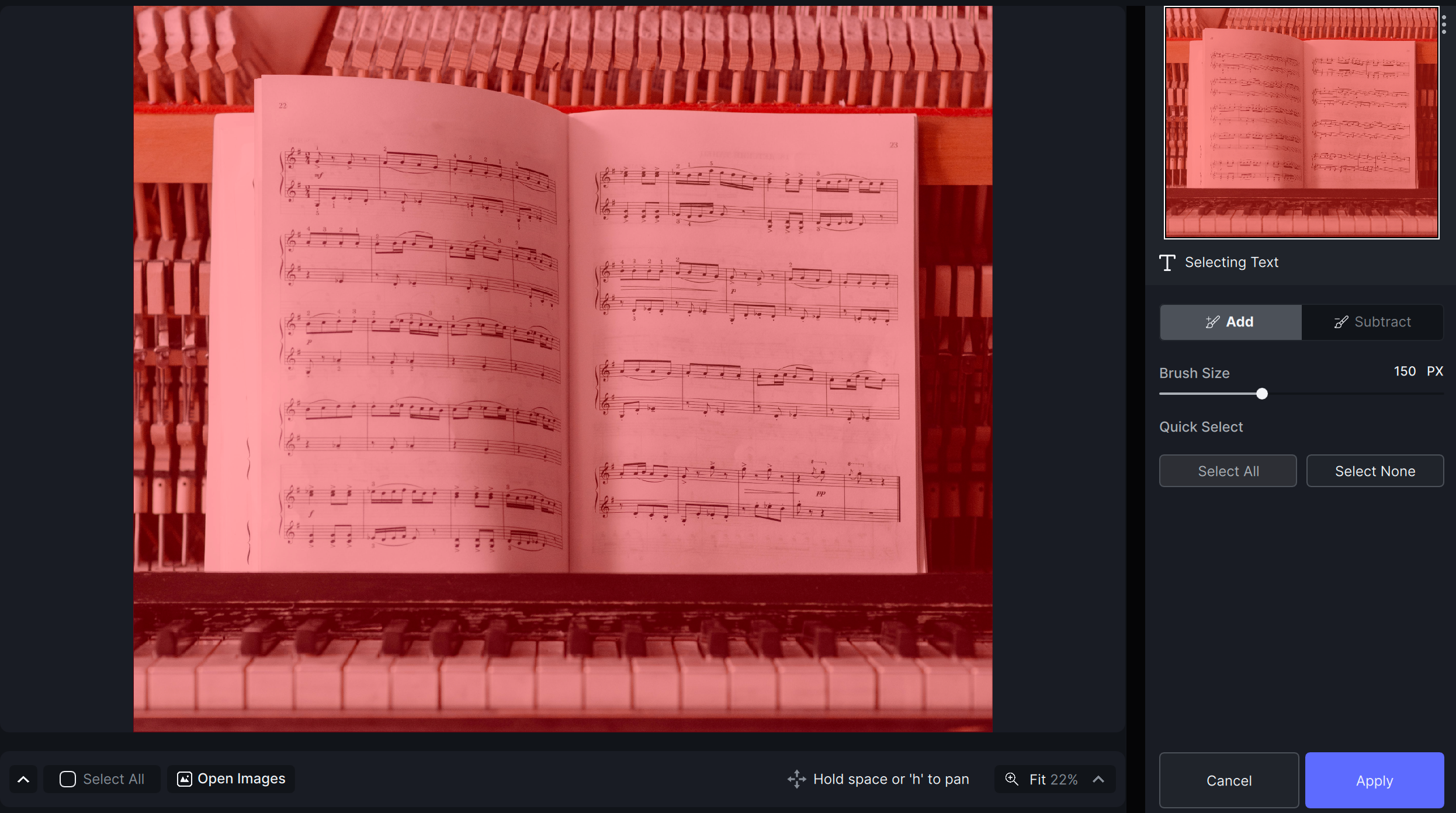Click the pan move-arrows icon
This screenshot has width=1456, height=813.
pyautogui.click(x=796, y=779)
